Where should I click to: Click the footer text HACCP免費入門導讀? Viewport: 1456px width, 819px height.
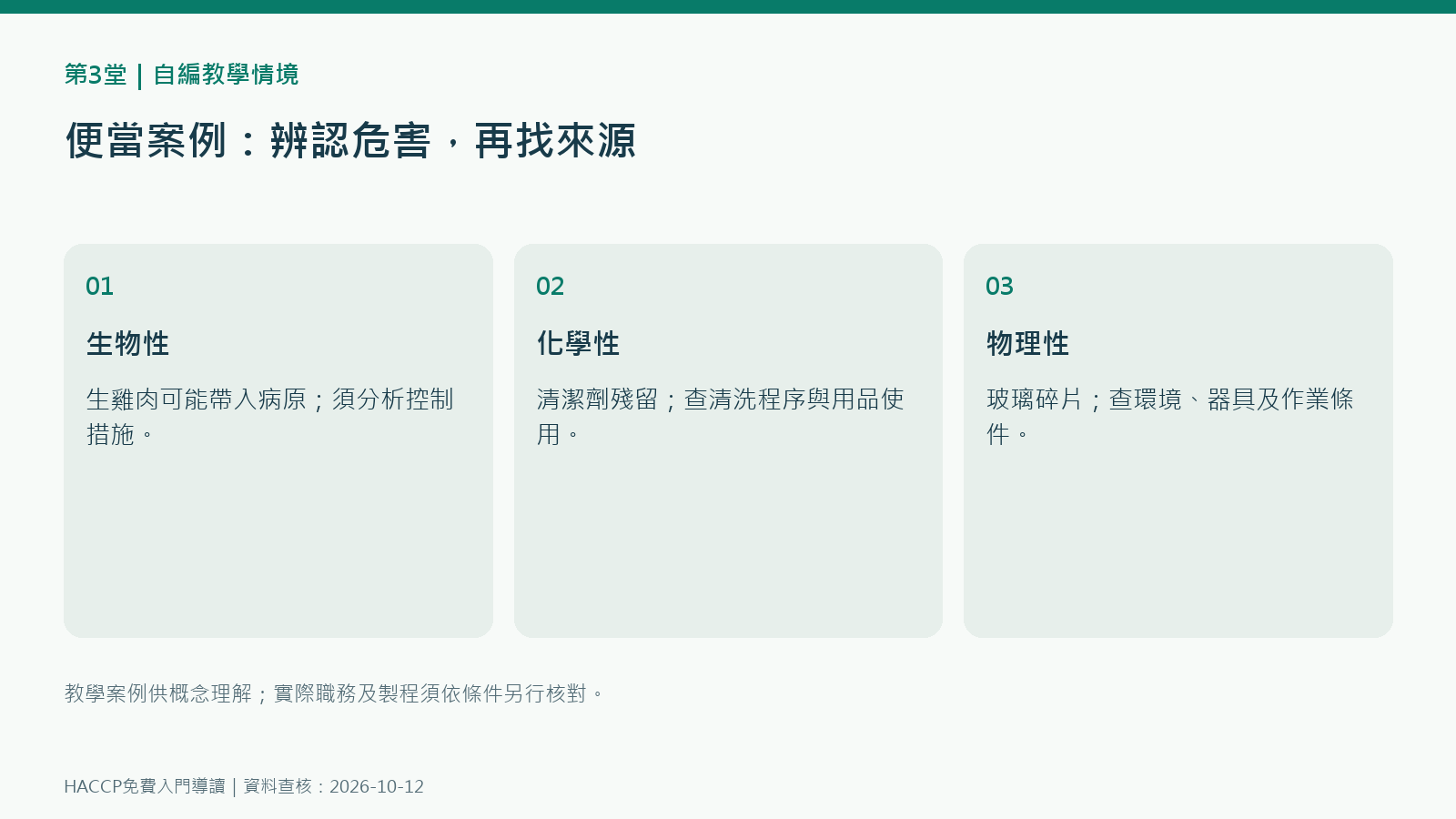145,786
